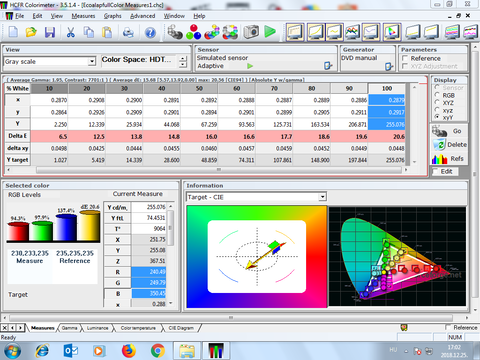The image size is (480, 360).
Task: Open CIE diagram view toolbar icon
Action: click(x=392, y=32)
